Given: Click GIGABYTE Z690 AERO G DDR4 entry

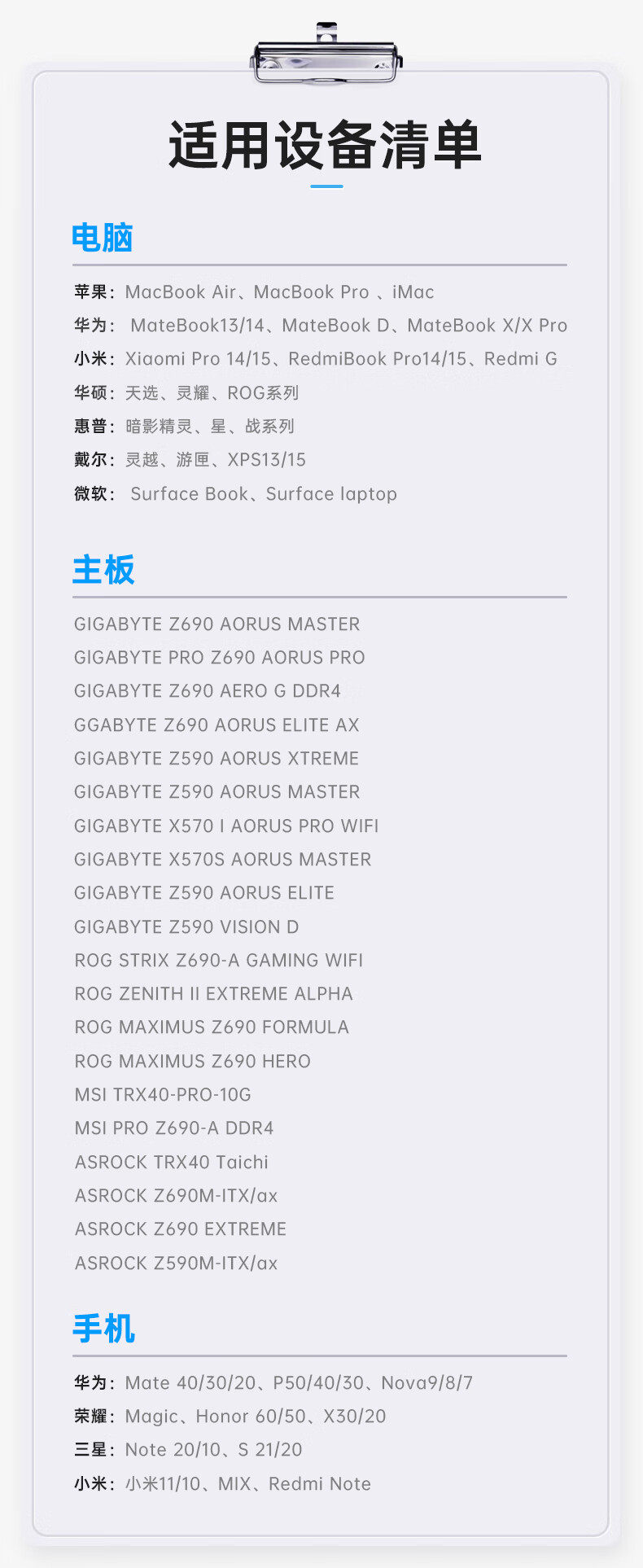Looking at the screenshot, I should click(208, 691).
